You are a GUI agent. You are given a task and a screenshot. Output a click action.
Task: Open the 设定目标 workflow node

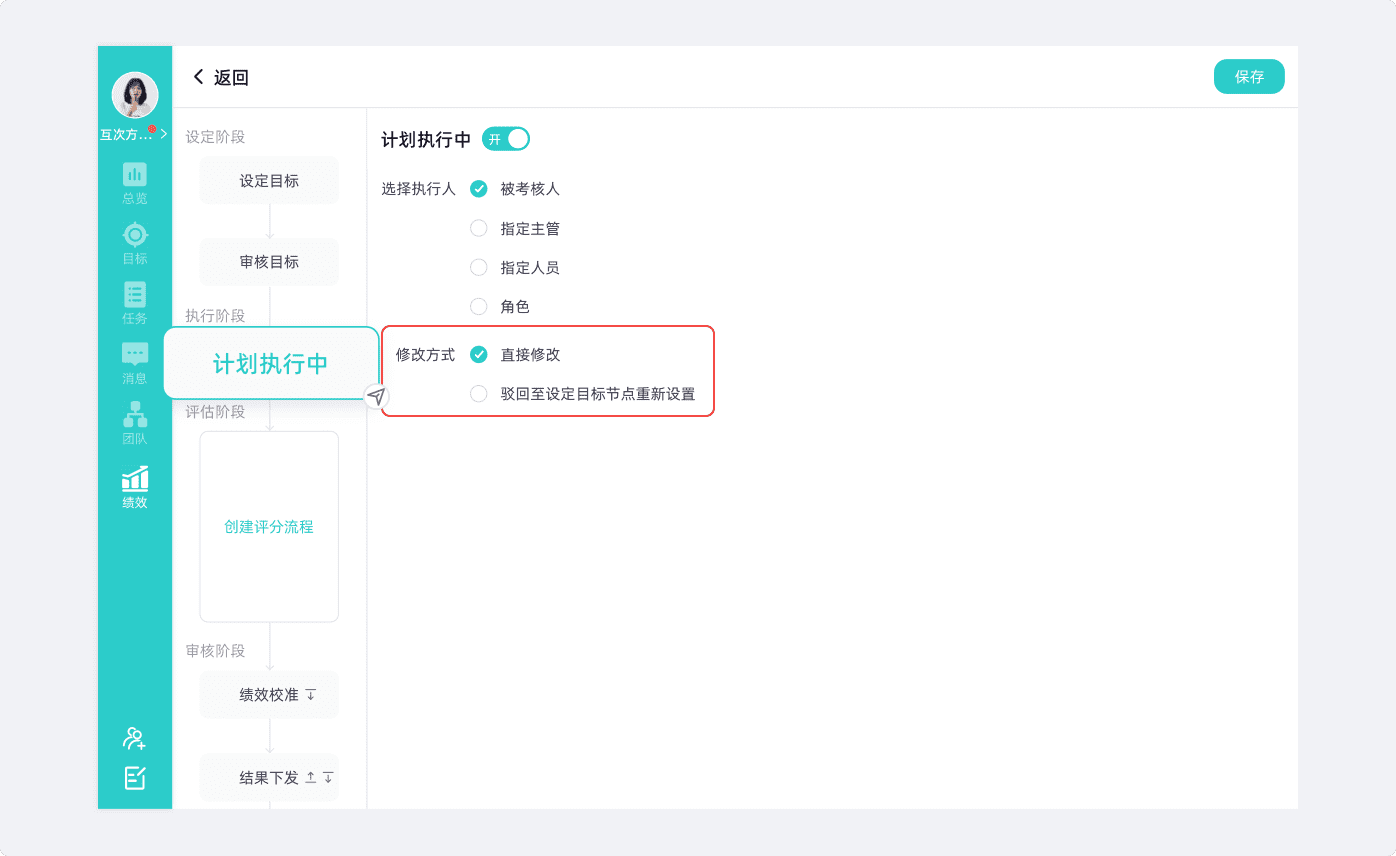click(x=269, y=181)
